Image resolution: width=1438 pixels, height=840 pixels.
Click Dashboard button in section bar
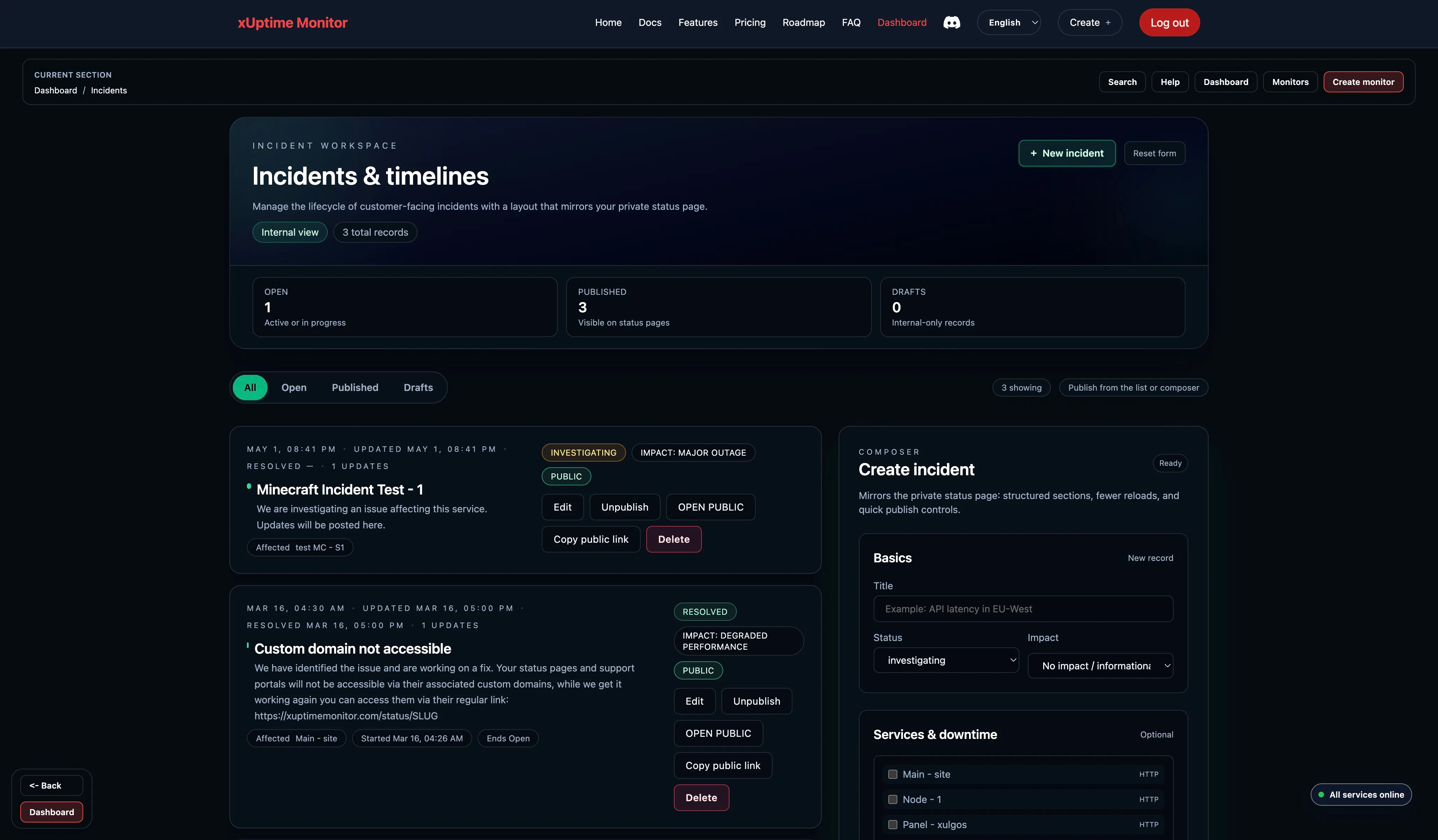pos(1226,81)
